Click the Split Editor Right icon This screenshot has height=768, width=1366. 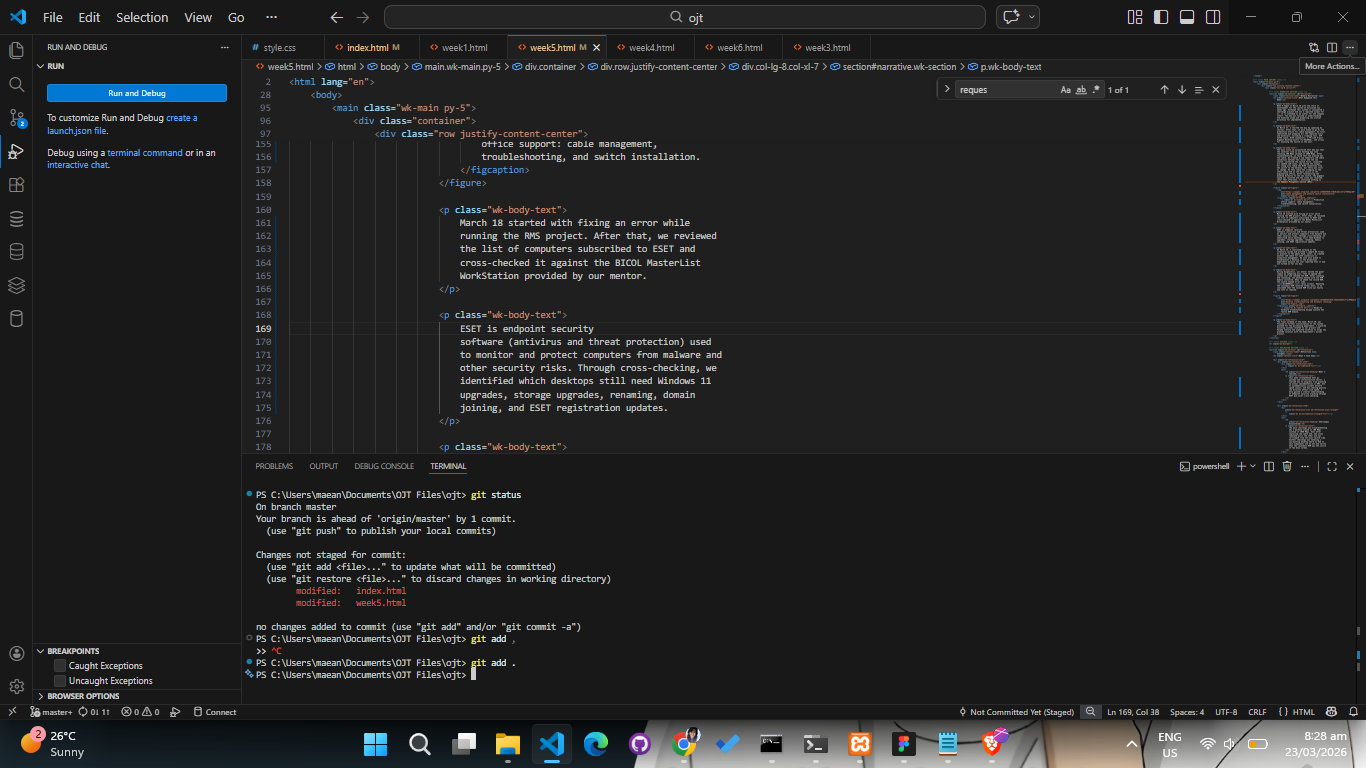point(1332,47)
